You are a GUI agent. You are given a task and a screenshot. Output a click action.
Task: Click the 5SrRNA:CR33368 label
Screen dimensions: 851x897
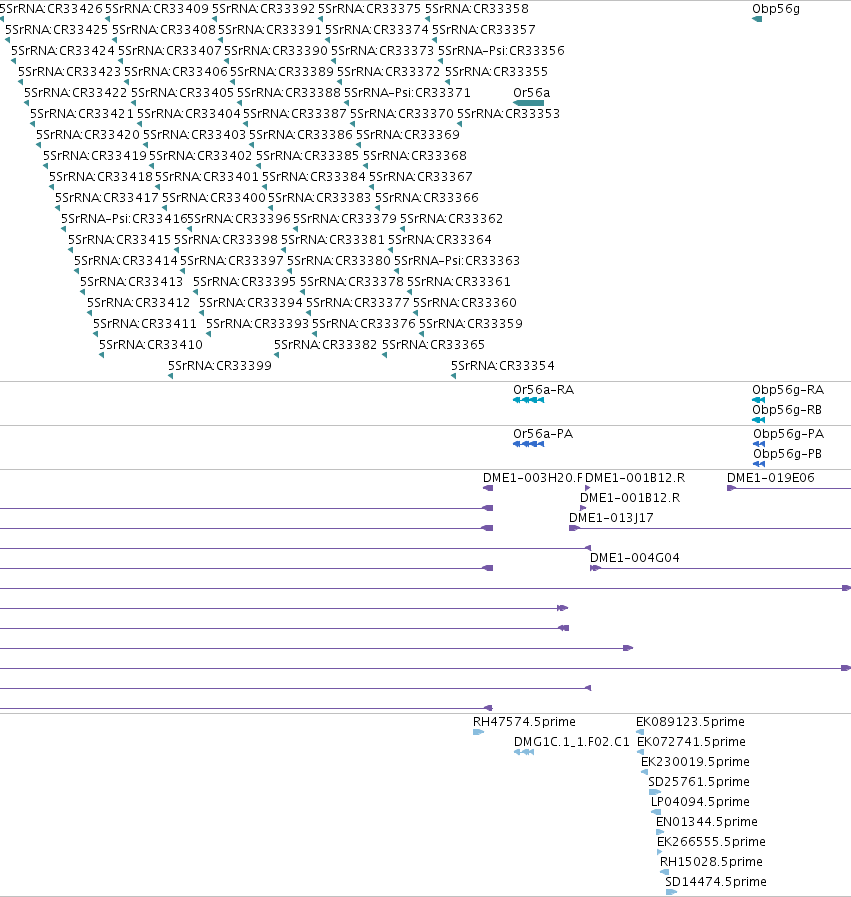(x=415, y=156)
